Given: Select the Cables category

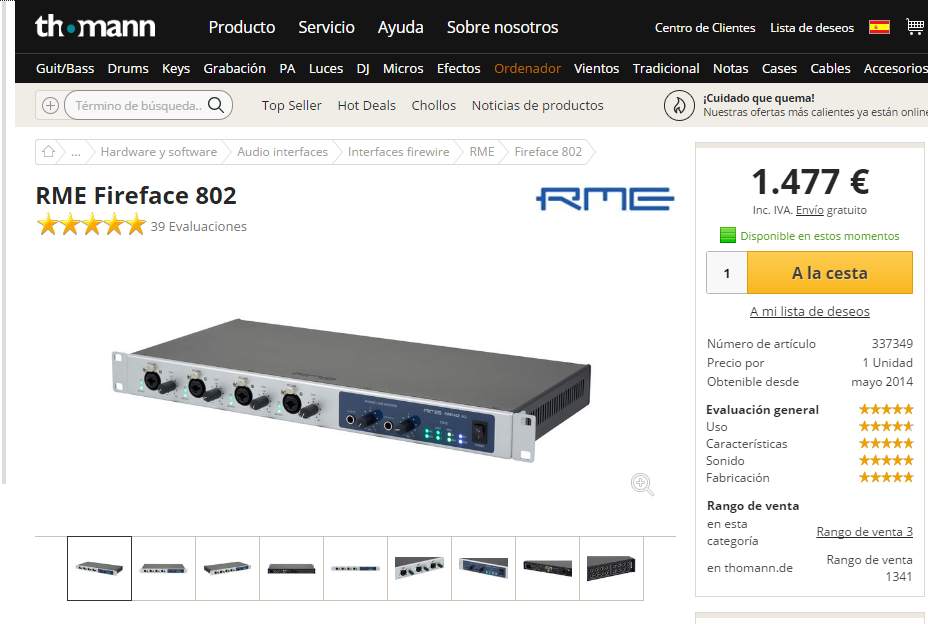Looking at the screenshot, I should [x=830, y=69].
